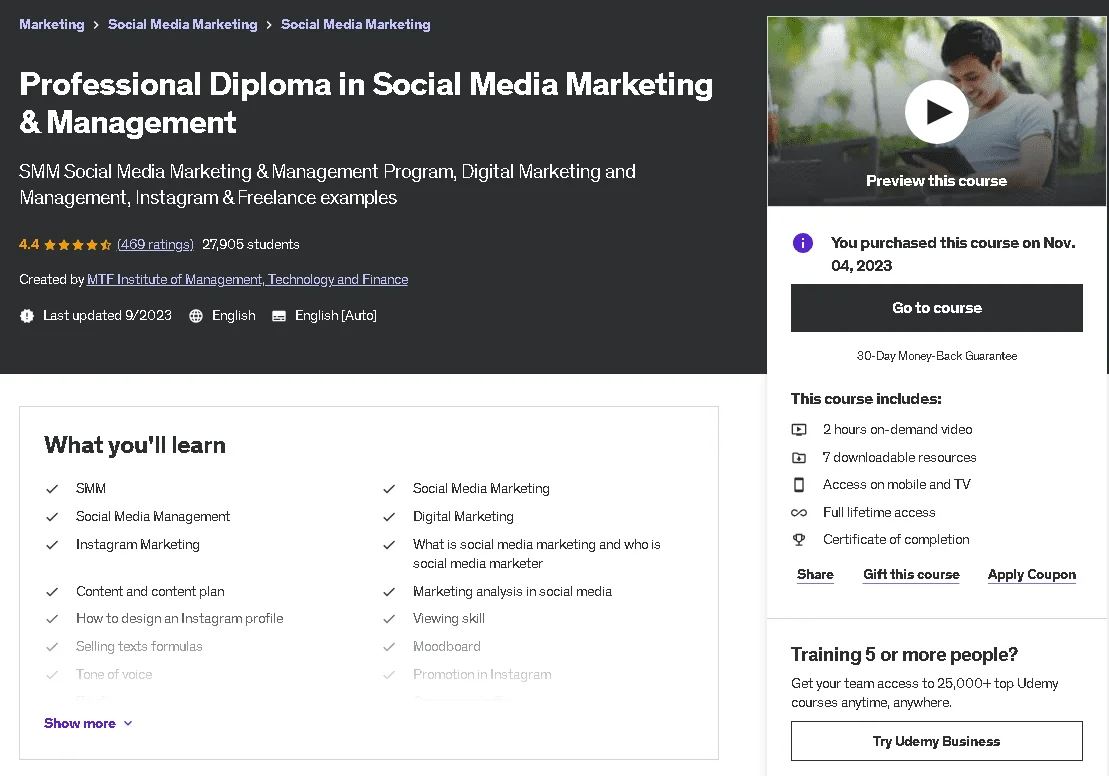Click the mobile device access icon

pyautogui.click(x=799, y=485)
